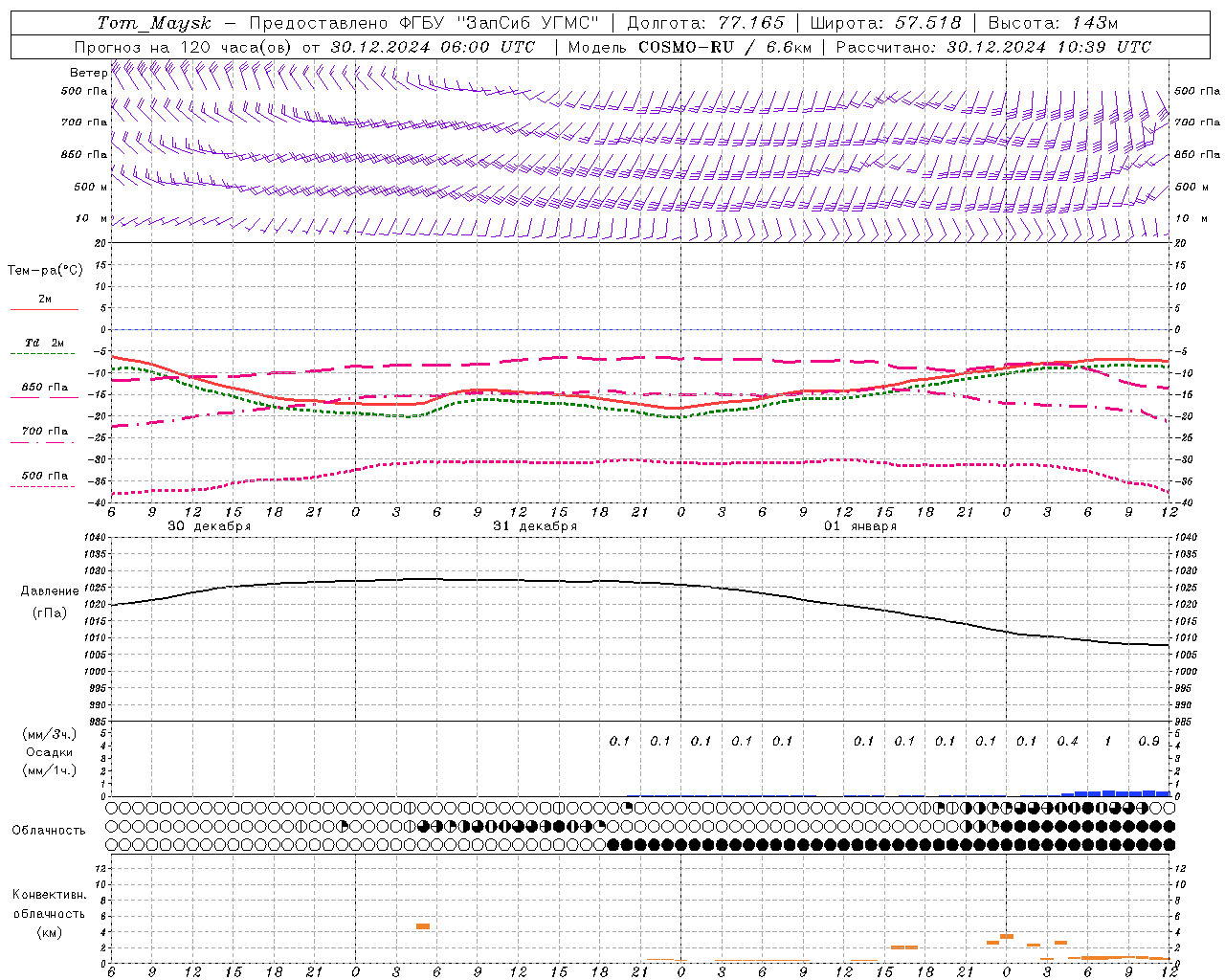Click the 0.9 precipitation amount value
The width and height of the screenshot is (1225, 980).
[x=1148, y=741]
